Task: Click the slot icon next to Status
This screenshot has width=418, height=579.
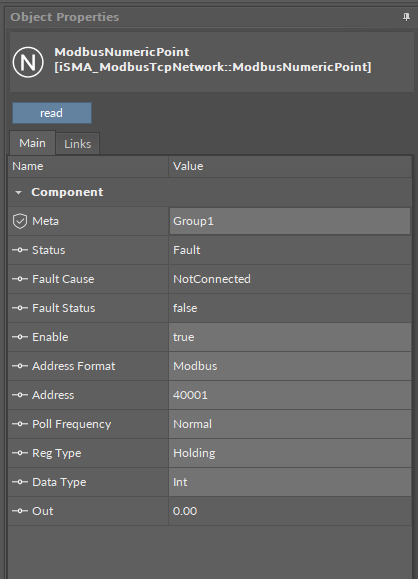Action: [20, 250]
